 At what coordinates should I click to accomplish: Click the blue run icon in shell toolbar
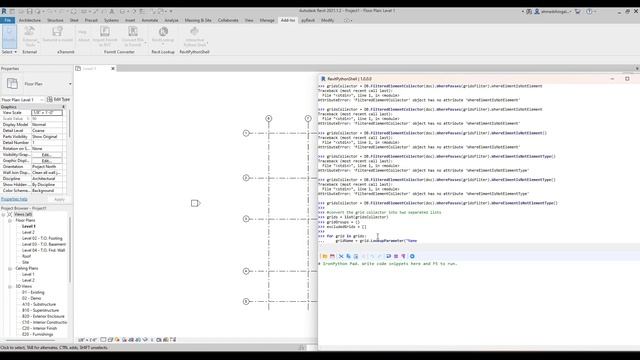(412, 256)
